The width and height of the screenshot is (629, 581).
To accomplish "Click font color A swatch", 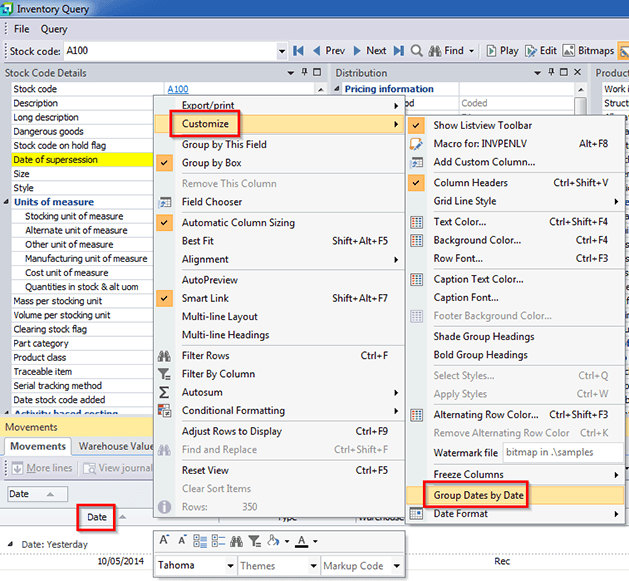I will pyautogui.click(x=302, y=541).
